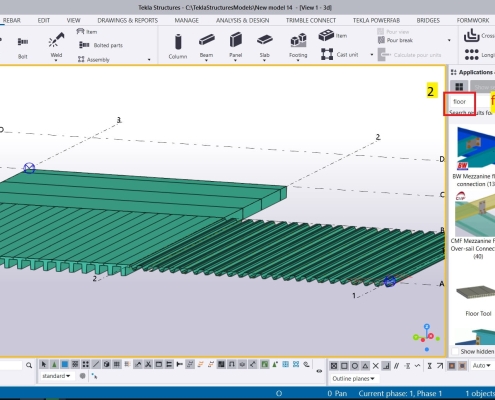Select the Bolt tool
Screen dimensions: 495x400
pos(22,47)
